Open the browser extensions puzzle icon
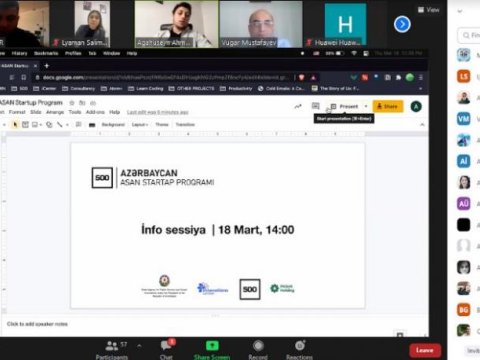Viewport: 480px width, 360px height. coord(398,78)
